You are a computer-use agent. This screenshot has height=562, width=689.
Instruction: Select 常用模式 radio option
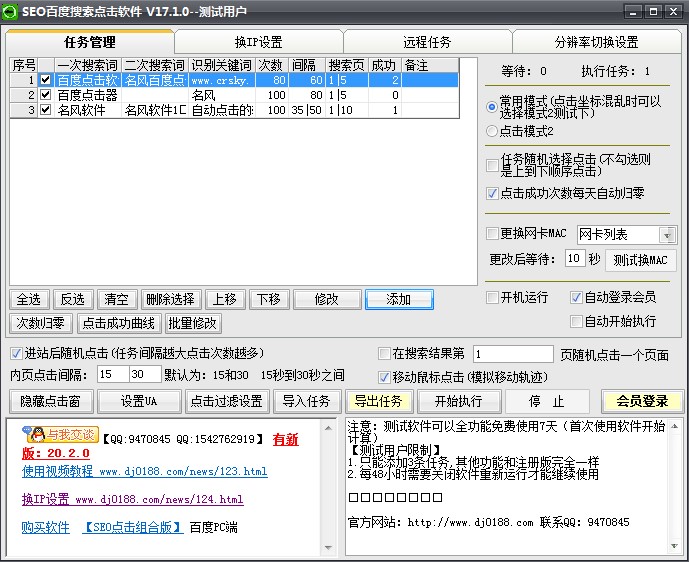pos(492,107)
